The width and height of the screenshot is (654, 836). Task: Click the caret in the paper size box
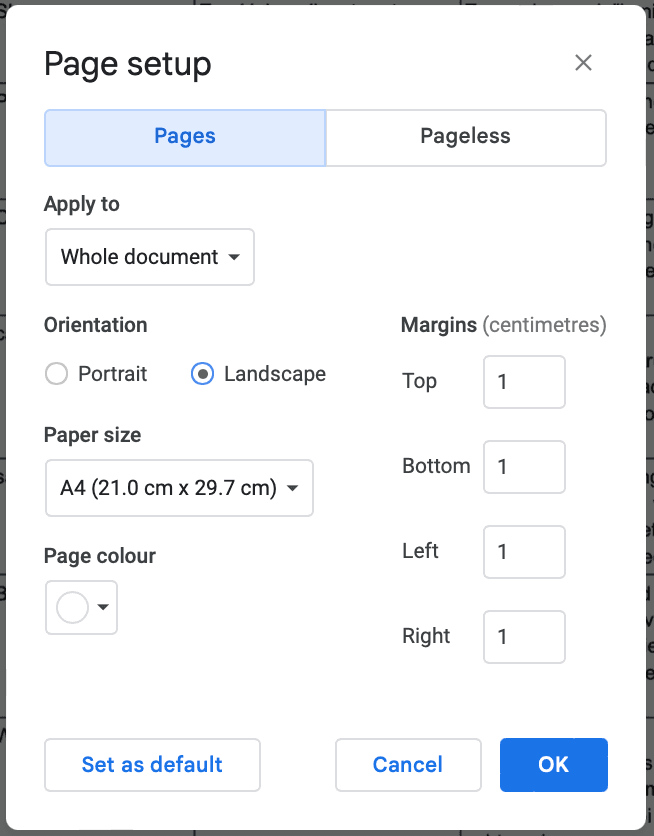coord(293,488)
